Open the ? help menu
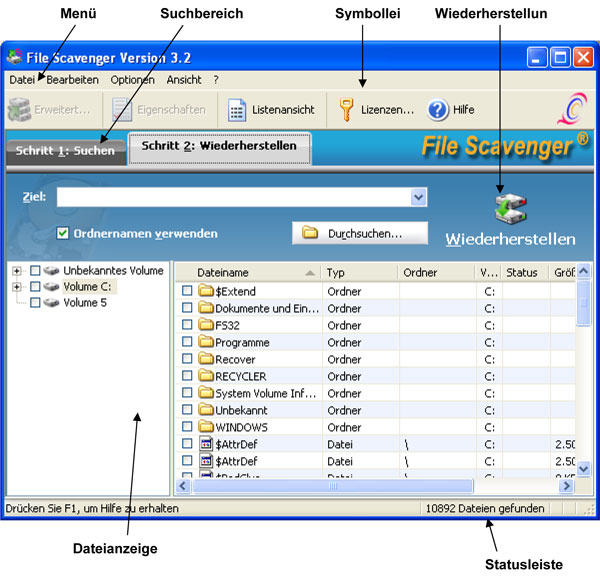The image size is (600, 576). tap(216, 80)
